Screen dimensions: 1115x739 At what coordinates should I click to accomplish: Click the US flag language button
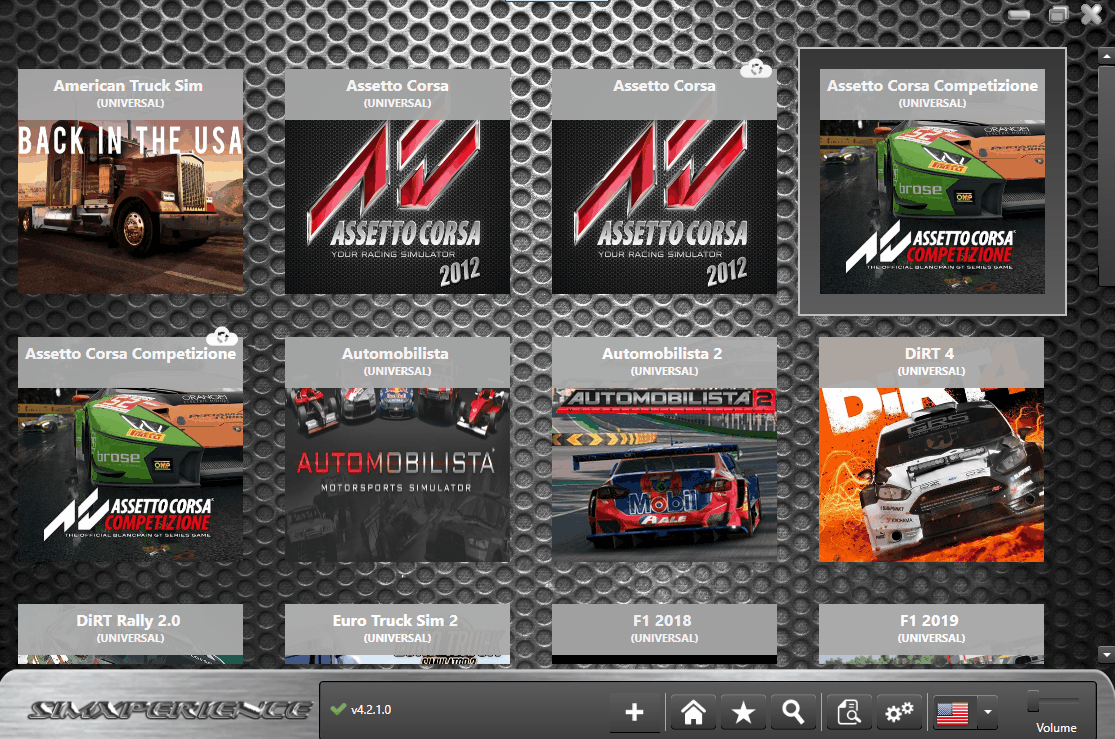point(952,713)
